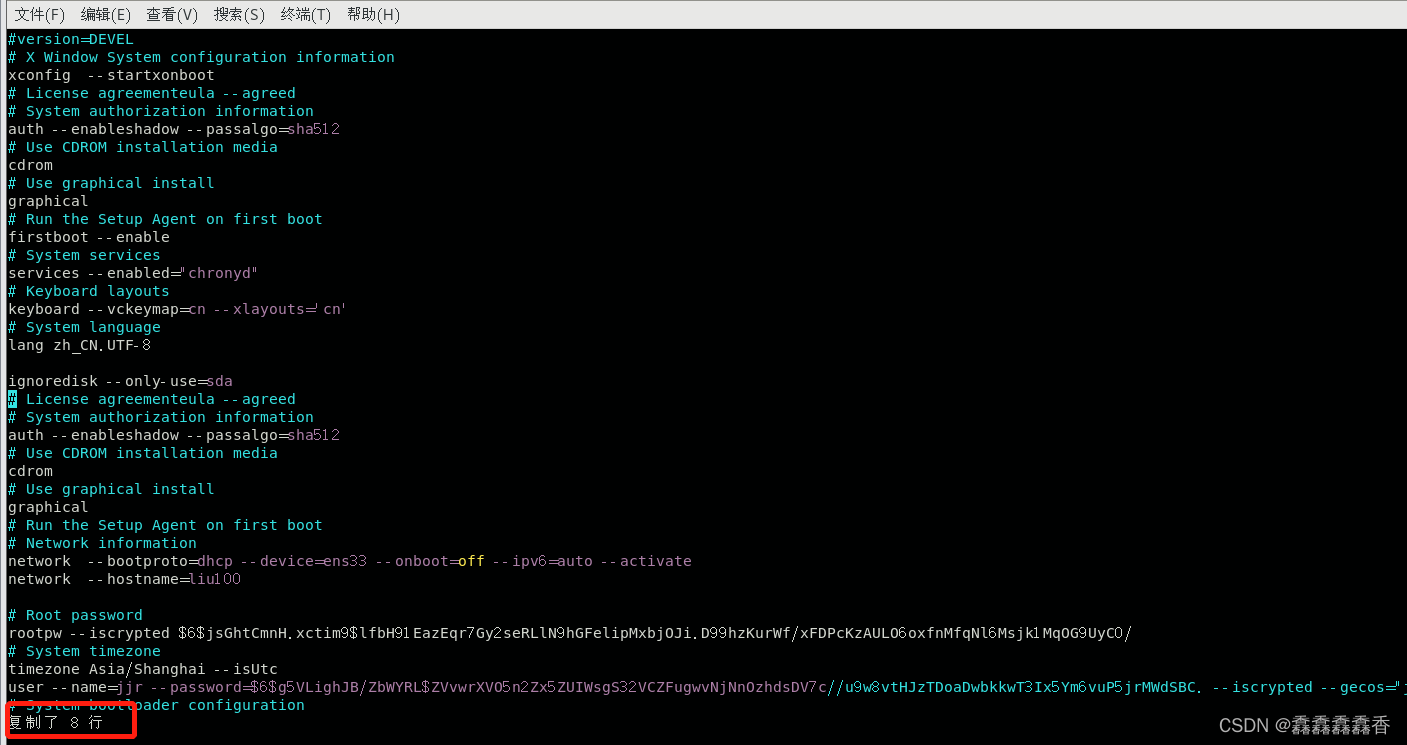Click yellow 'off' value after --onboot
The width and height of the screenshot is (1407, 745).
471,561
